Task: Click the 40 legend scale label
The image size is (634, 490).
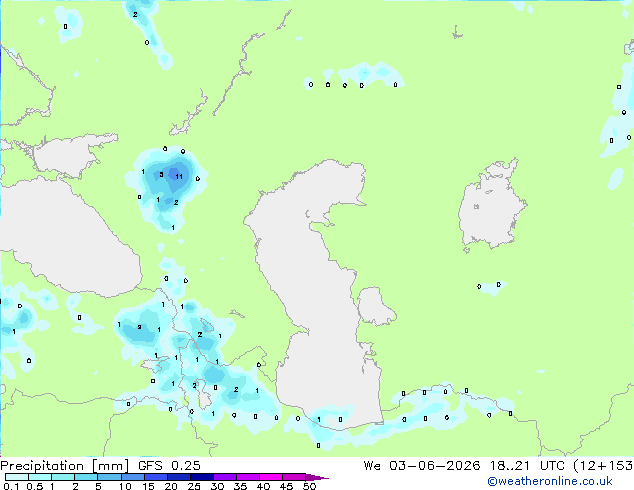Action: pyautogui.click(x=263, y=486)
